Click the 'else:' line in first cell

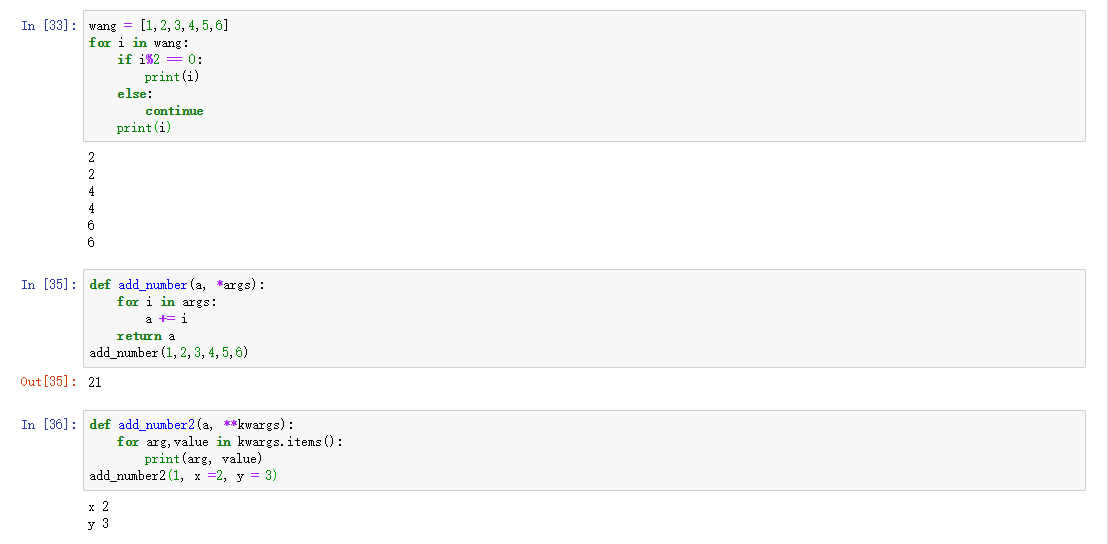[x=134, y=93]
